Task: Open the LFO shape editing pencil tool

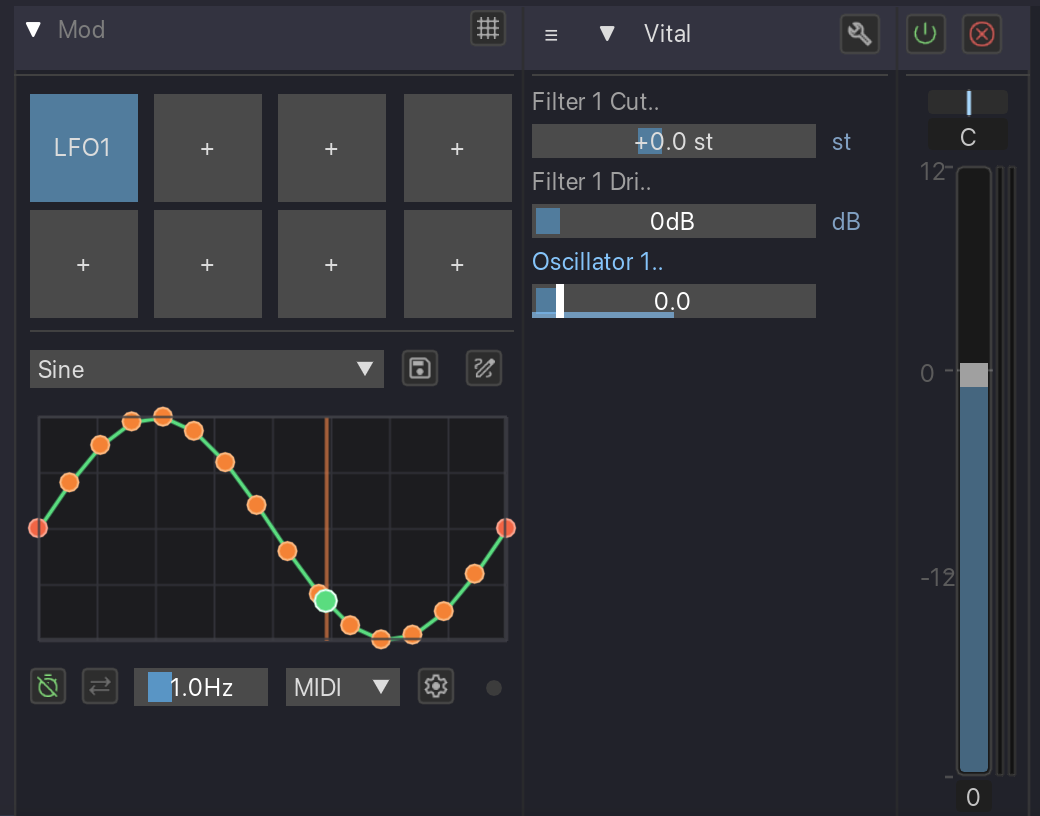Action: (484, 369)
